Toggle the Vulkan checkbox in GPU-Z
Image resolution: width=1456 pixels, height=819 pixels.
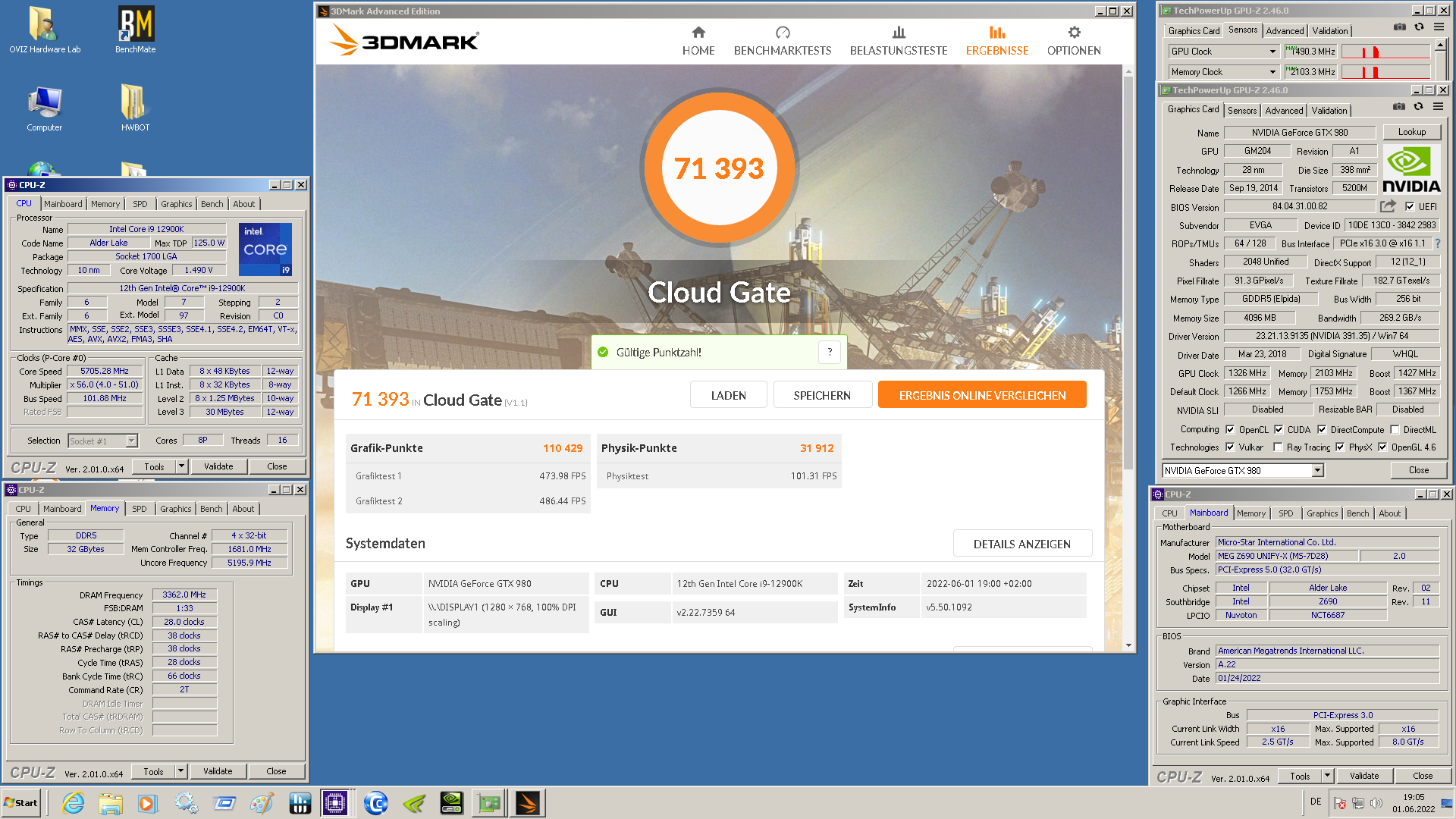point(1230,447)
